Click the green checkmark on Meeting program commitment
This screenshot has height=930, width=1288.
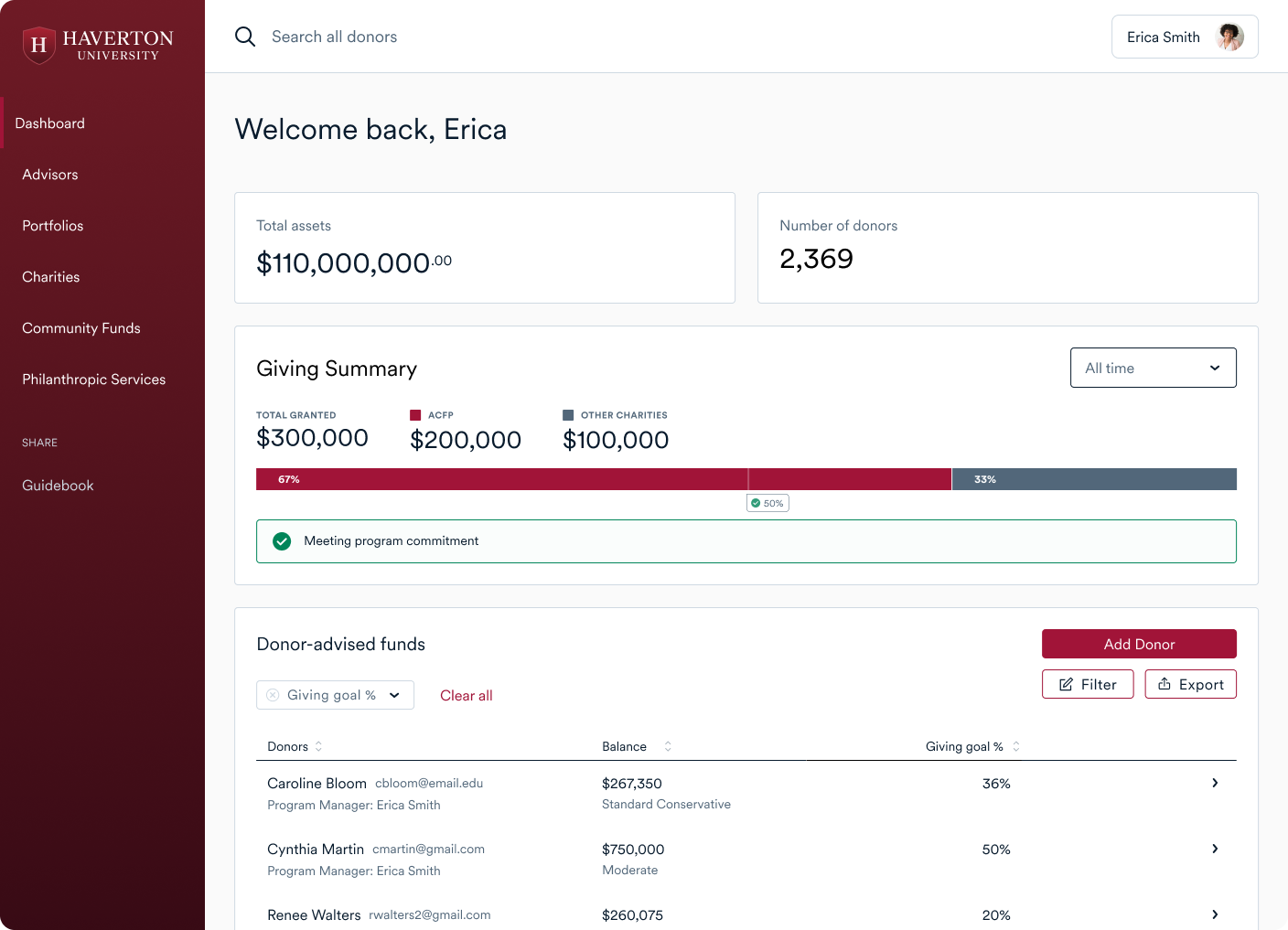pos(282,540)
